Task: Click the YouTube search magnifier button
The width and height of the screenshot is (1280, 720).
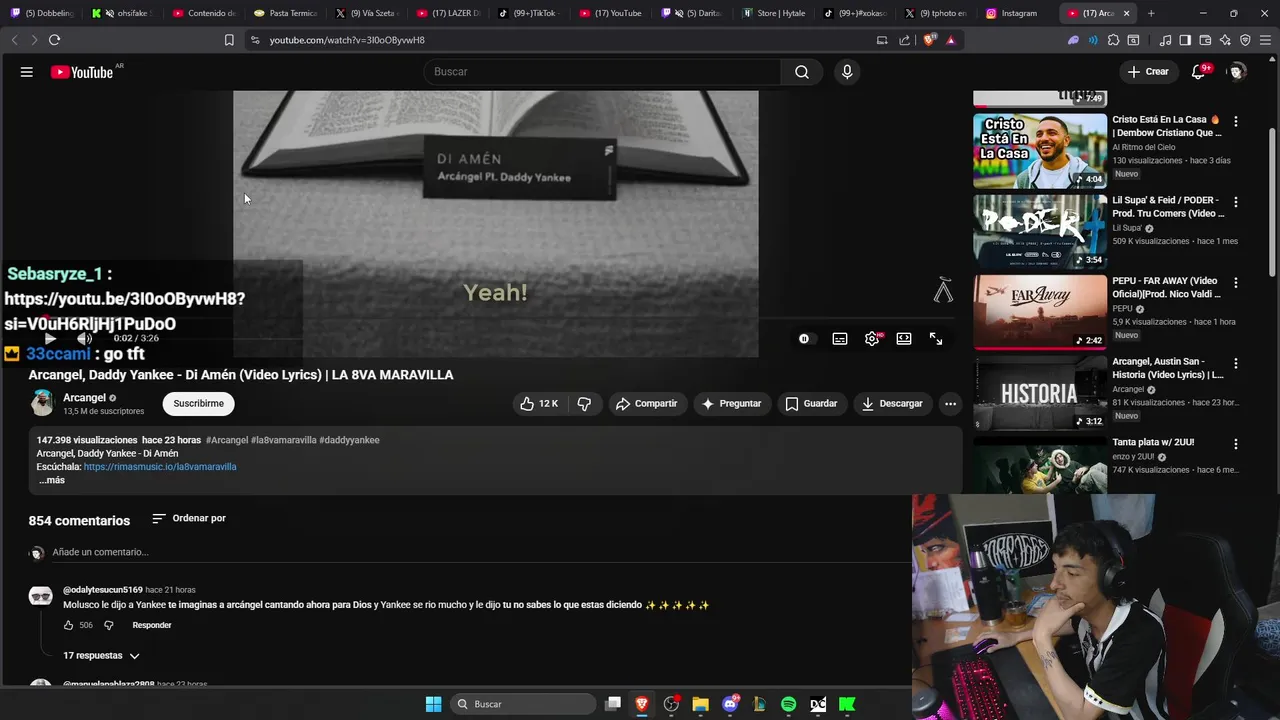Action: (802, 72)
